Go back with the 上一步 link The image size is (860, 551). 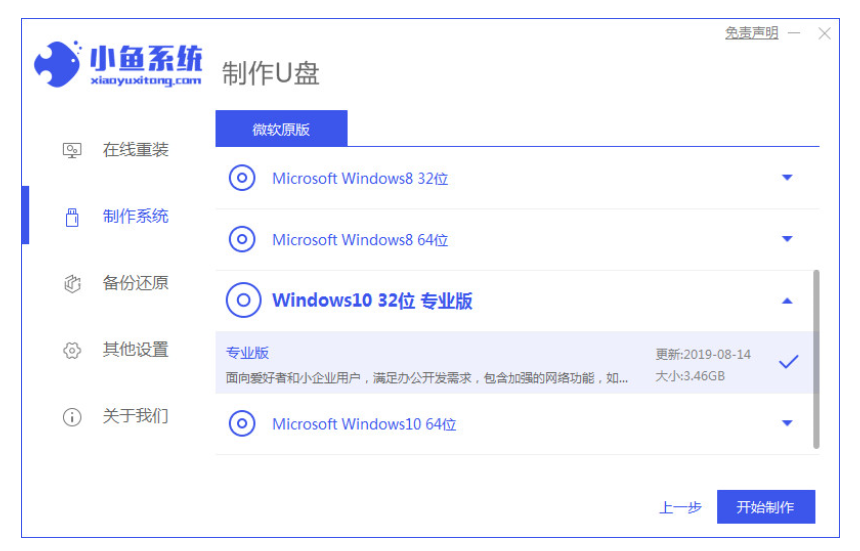click(680, 507)
